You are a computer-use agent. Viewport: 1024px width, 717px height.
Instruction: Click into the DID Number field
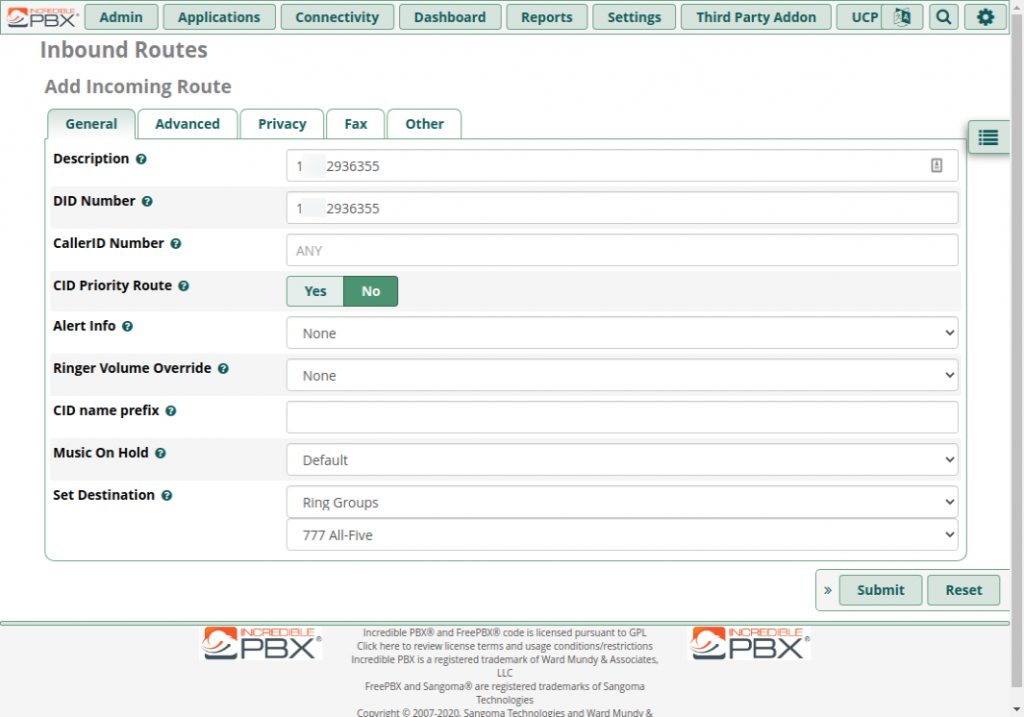click(622, 208)
